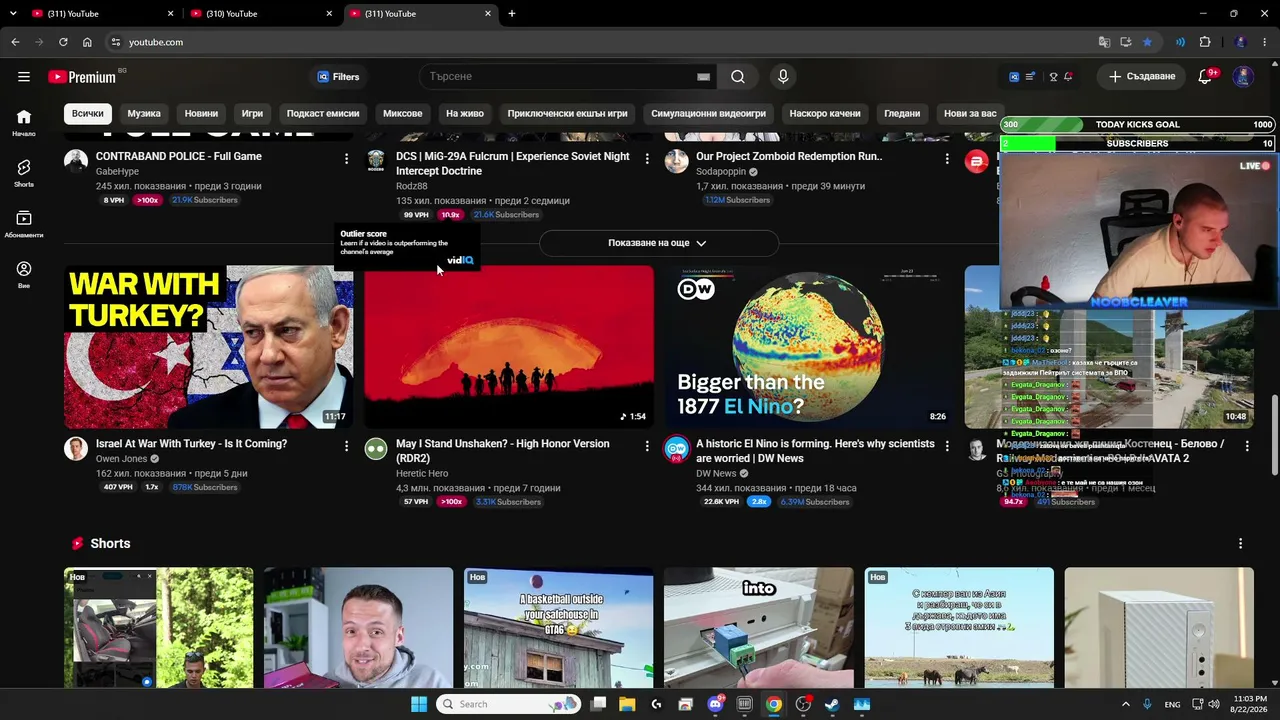Click the YouTube Premium logo
This screenshot has height=720, width=1280.
[82, 77]
